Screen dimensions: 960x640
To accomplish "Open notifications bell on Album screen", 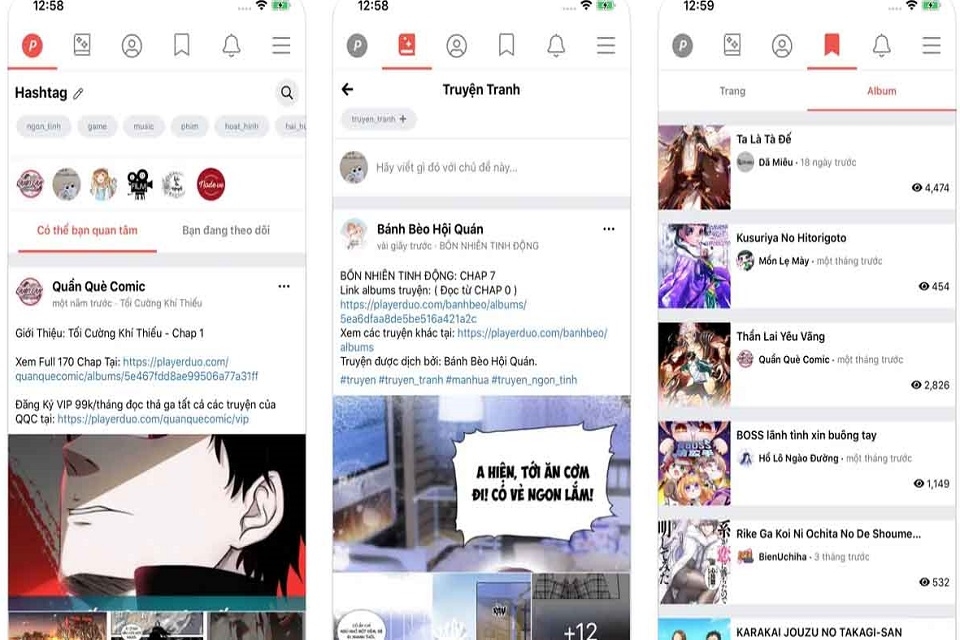I will click(882, 45).
